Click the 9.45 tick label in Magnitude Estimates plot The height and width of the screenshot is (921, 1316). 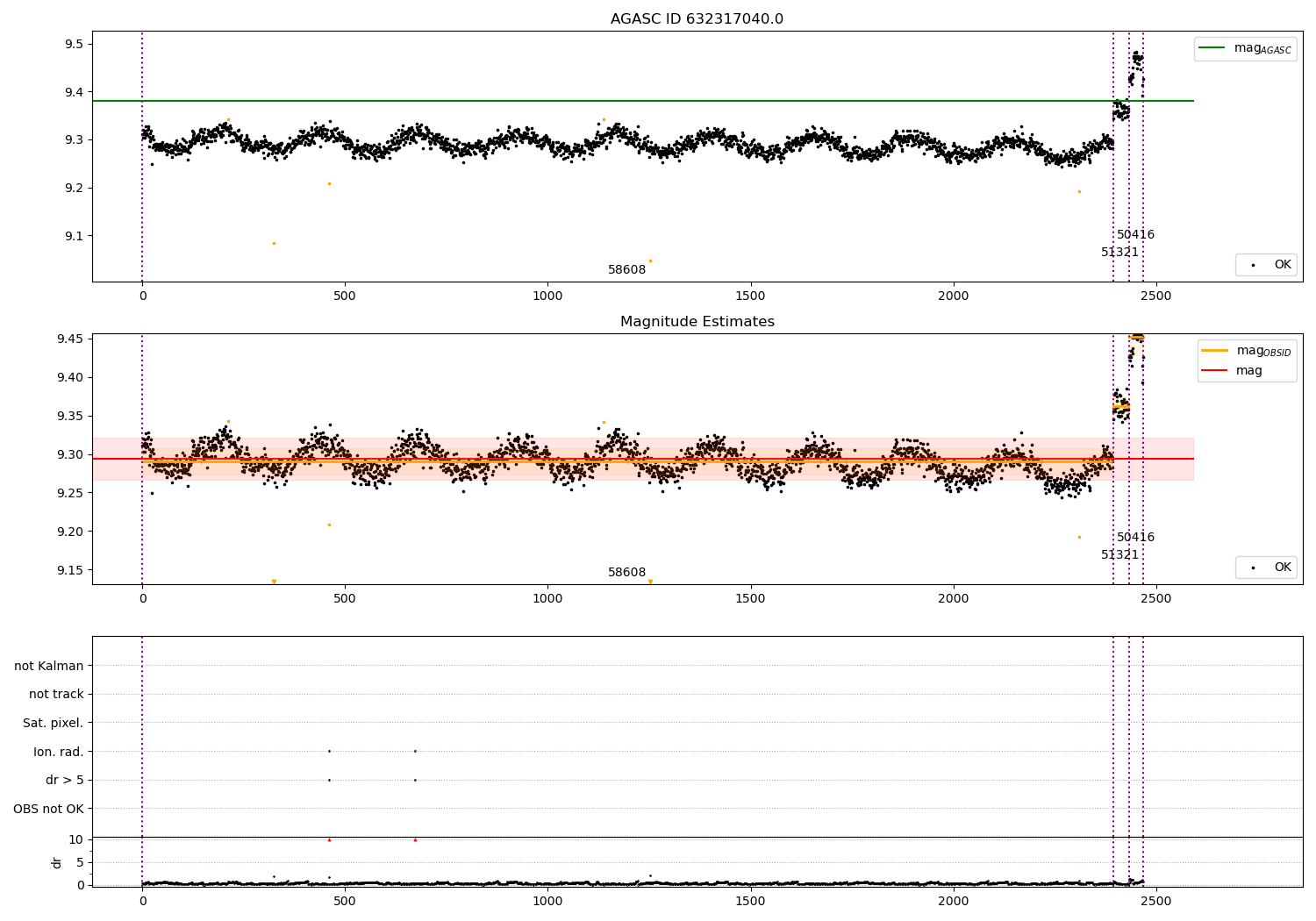pos(70,339)
